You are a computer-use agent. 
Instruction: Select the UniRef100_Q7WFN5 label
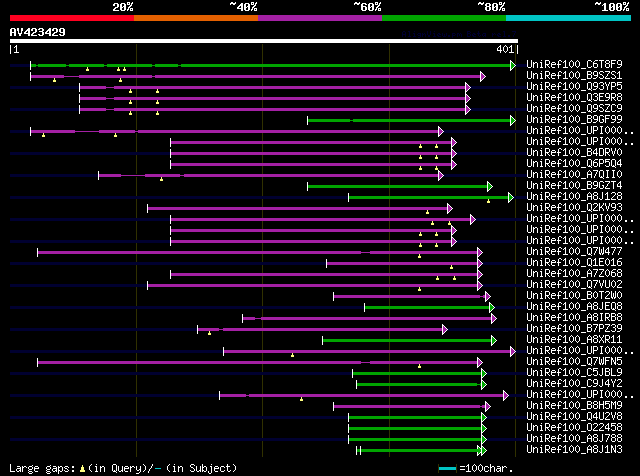(574, 362)
